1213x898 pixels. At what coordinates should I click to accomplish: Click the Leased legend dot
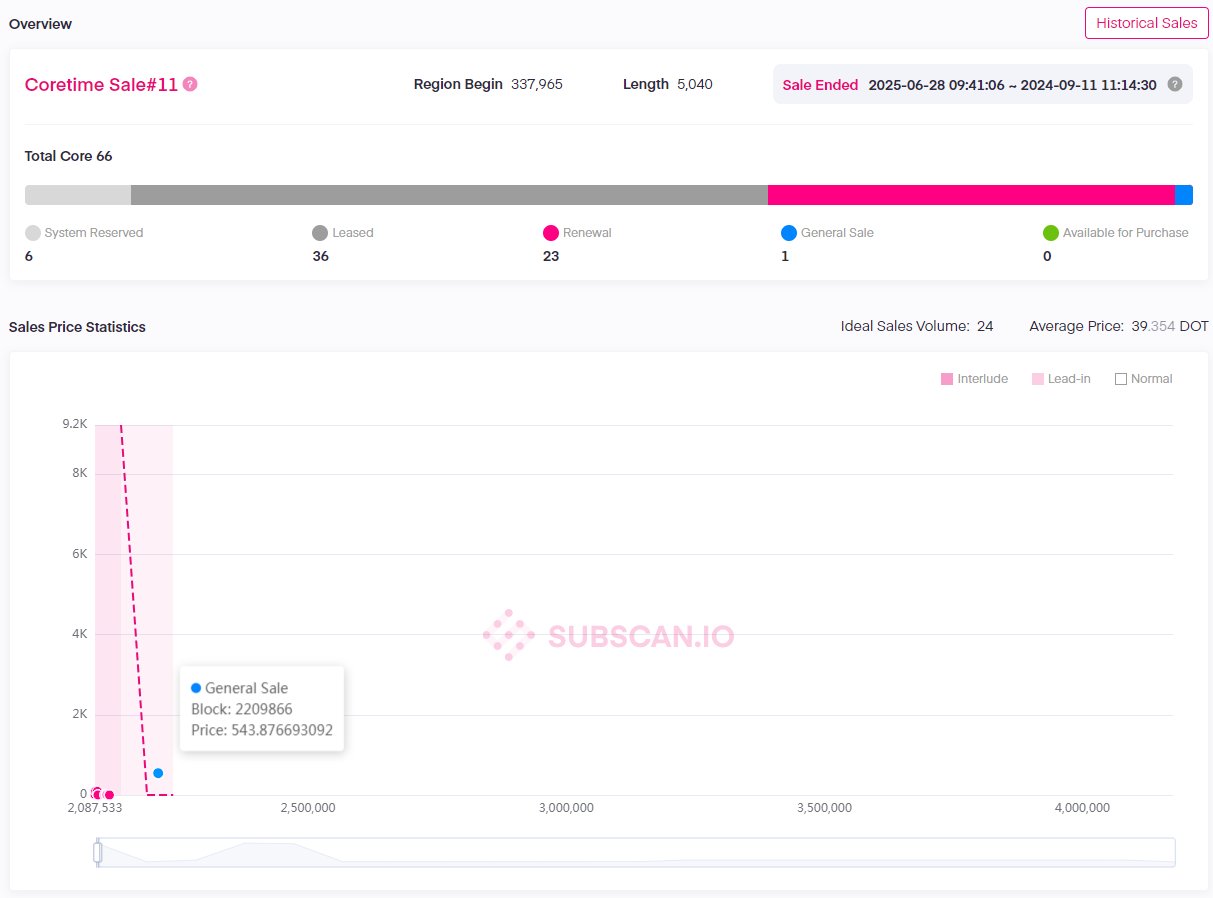(x=320, y=233)
